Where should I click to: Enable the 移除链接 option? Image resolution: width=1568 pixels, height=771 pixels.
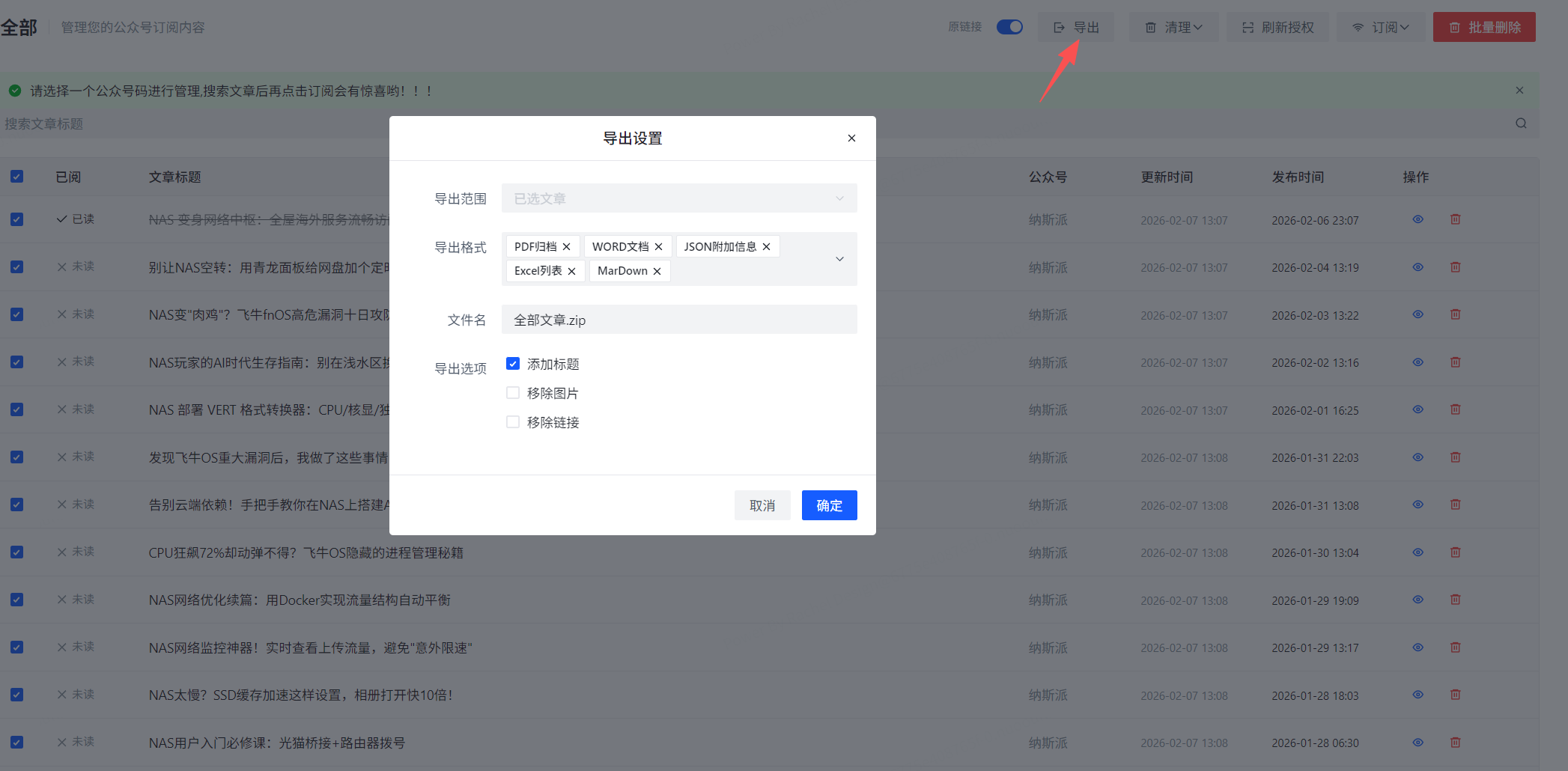(x=513, y=422)
